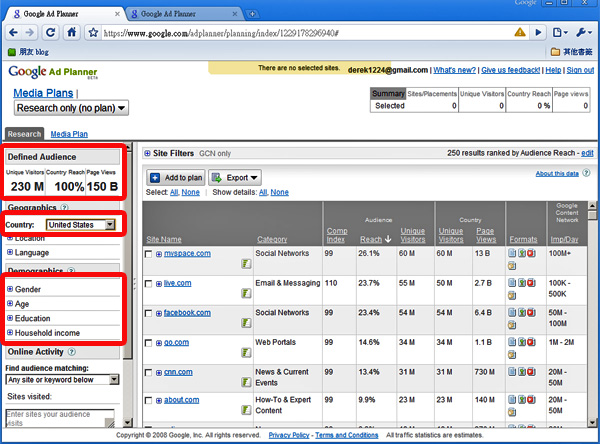
Task: Open a new browser tab
Action: click(252, 14)
